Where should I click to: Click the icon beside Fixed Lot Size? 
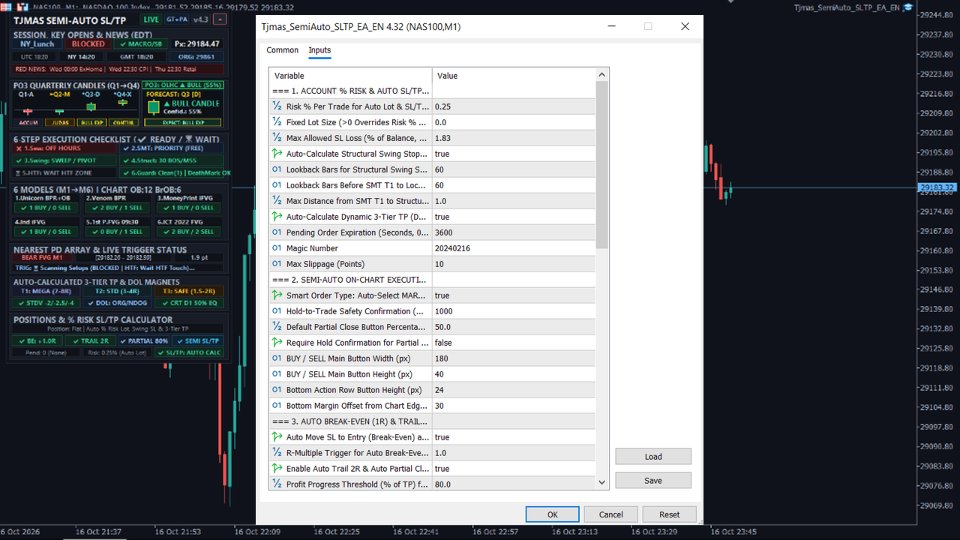pos(277,122)
